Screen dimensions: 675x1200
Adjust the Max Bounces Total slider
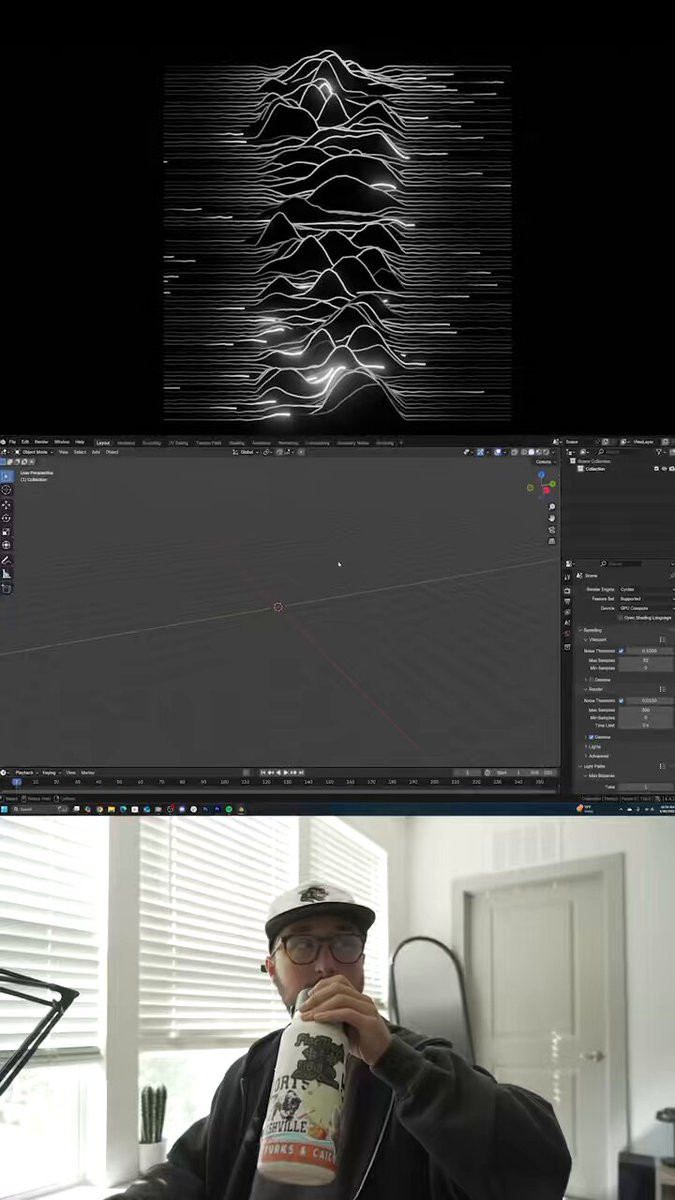646,787
